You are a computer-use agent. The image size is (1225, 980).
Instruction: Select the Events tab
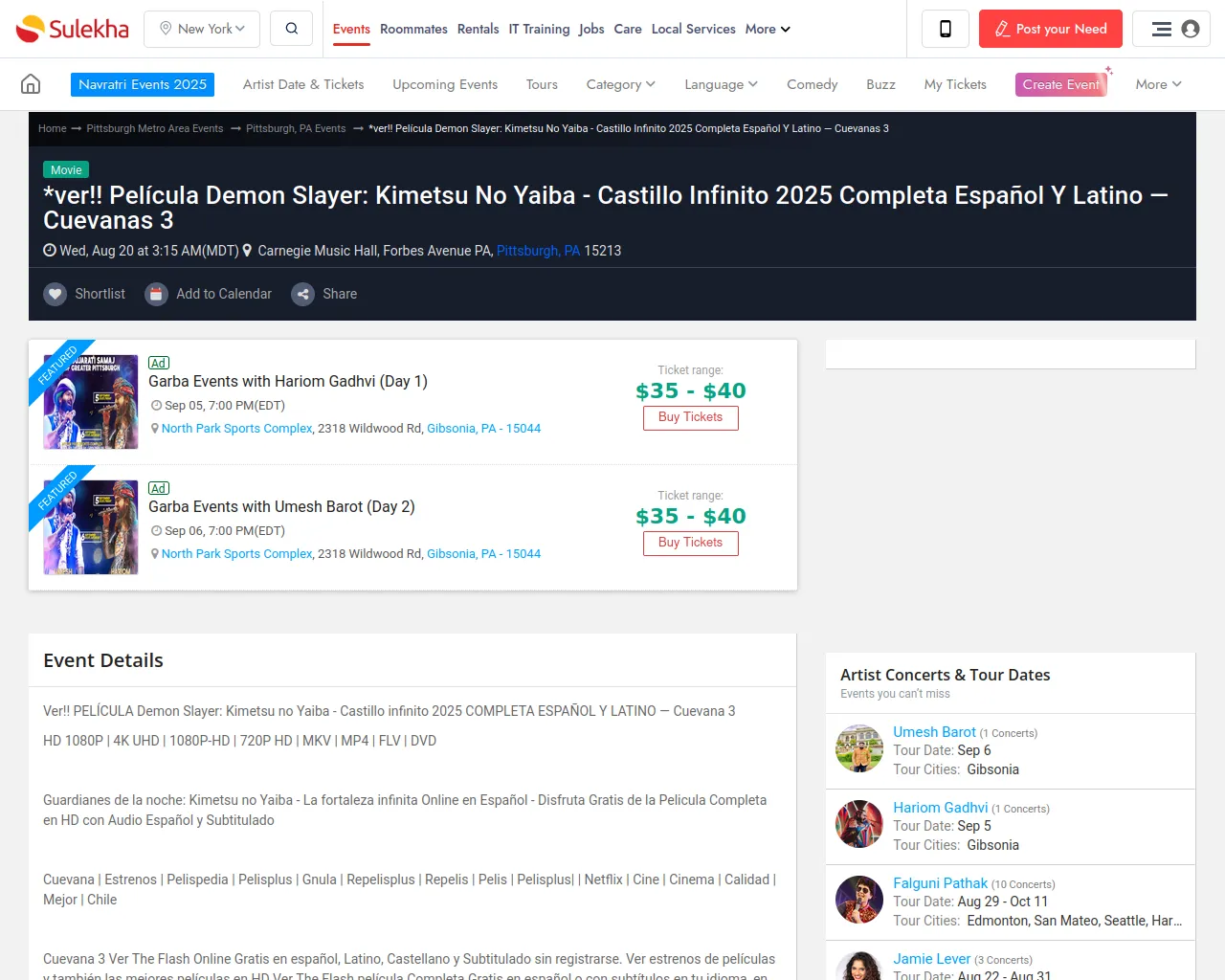tap(351, 29)
